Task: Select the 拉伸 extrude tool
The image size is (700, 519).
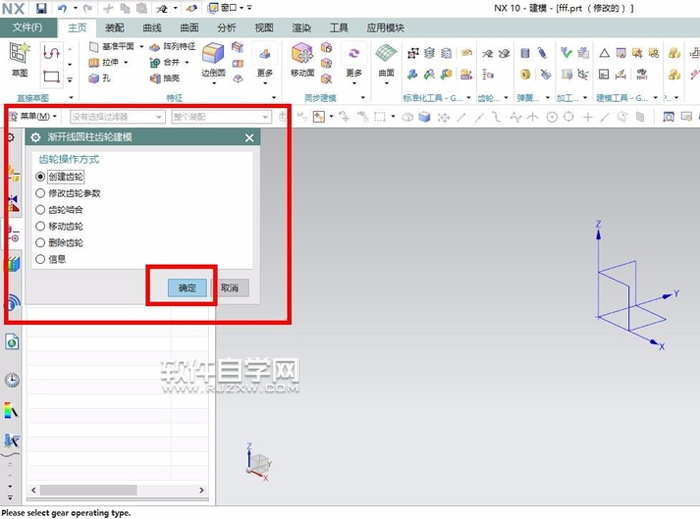Action: (x=108, y=62)
